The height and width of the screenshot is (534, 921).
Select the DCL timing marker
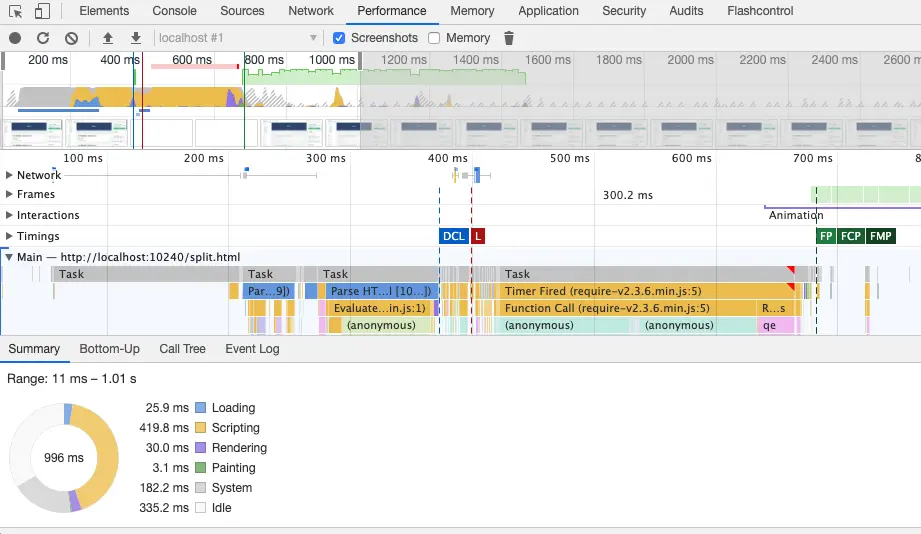tap(453, 236)
